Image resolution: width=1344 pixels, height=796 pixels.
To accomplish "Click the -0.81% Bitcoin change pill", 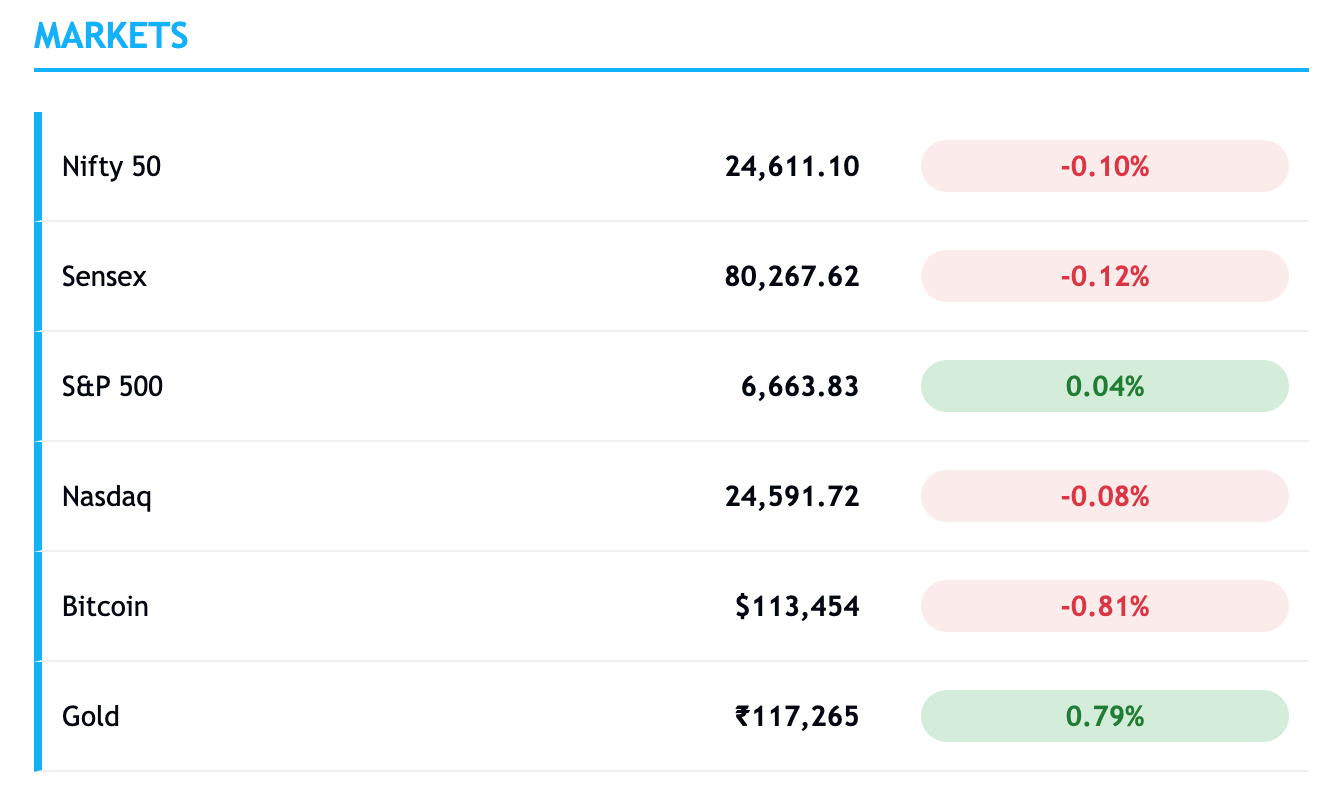I will [1104, 606].
